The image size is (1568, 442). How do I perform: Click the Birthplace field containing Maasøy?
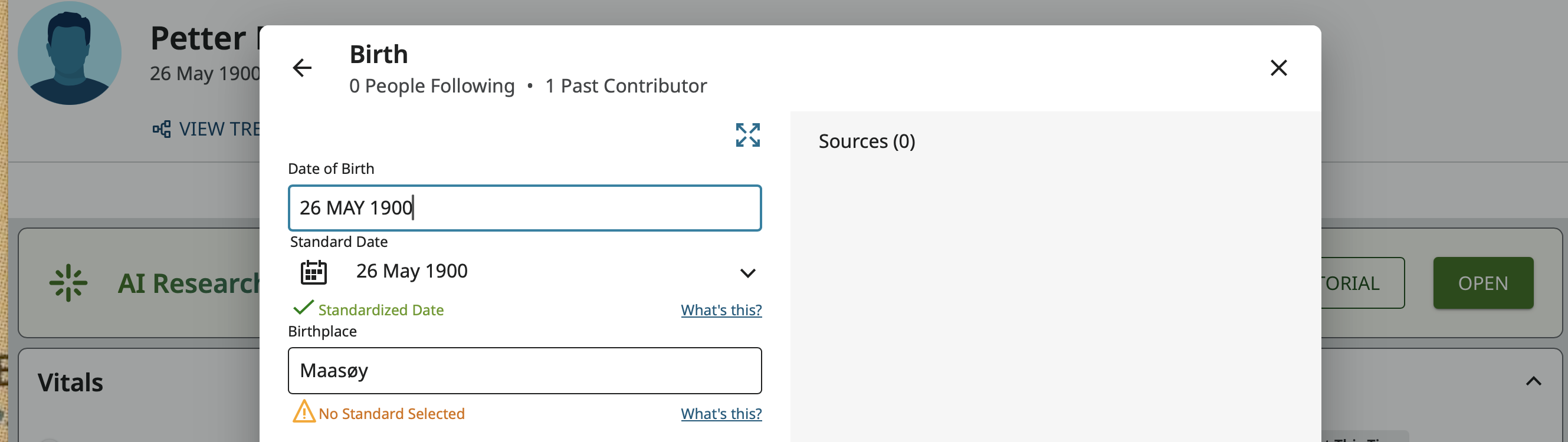click(524, 370)
